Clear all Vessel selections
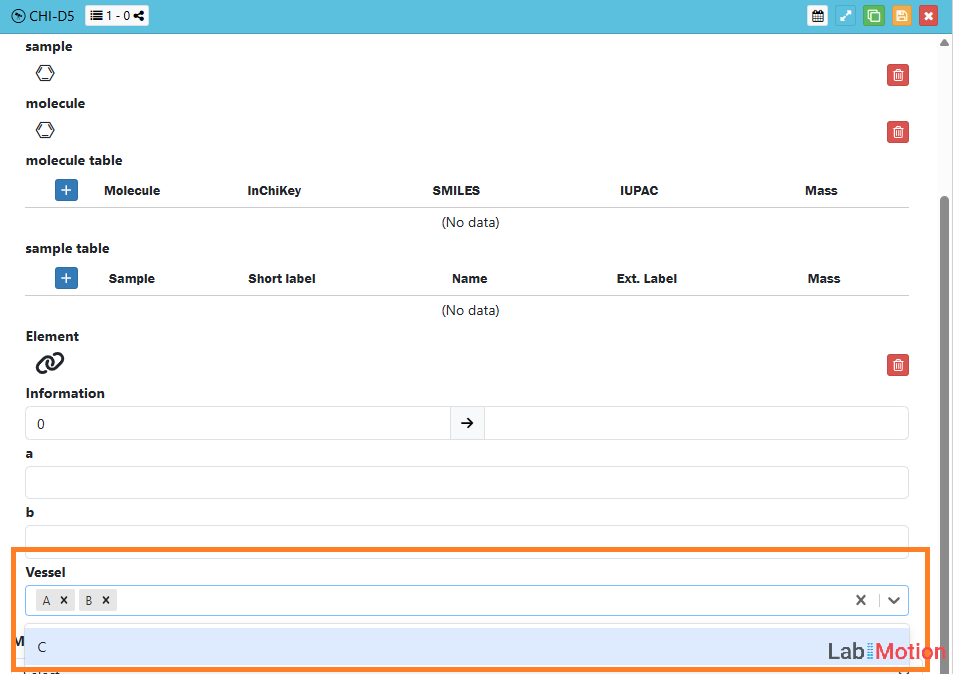Screen dimensions: 955x674 (860, 600)
